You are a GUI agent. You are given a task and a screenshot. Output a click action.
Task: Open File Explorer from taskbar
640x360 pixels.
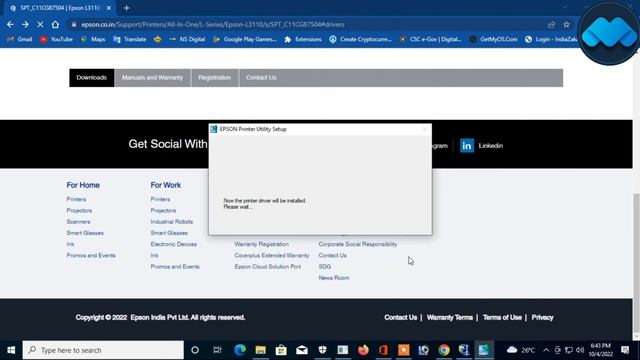click(x=260, y=350)
